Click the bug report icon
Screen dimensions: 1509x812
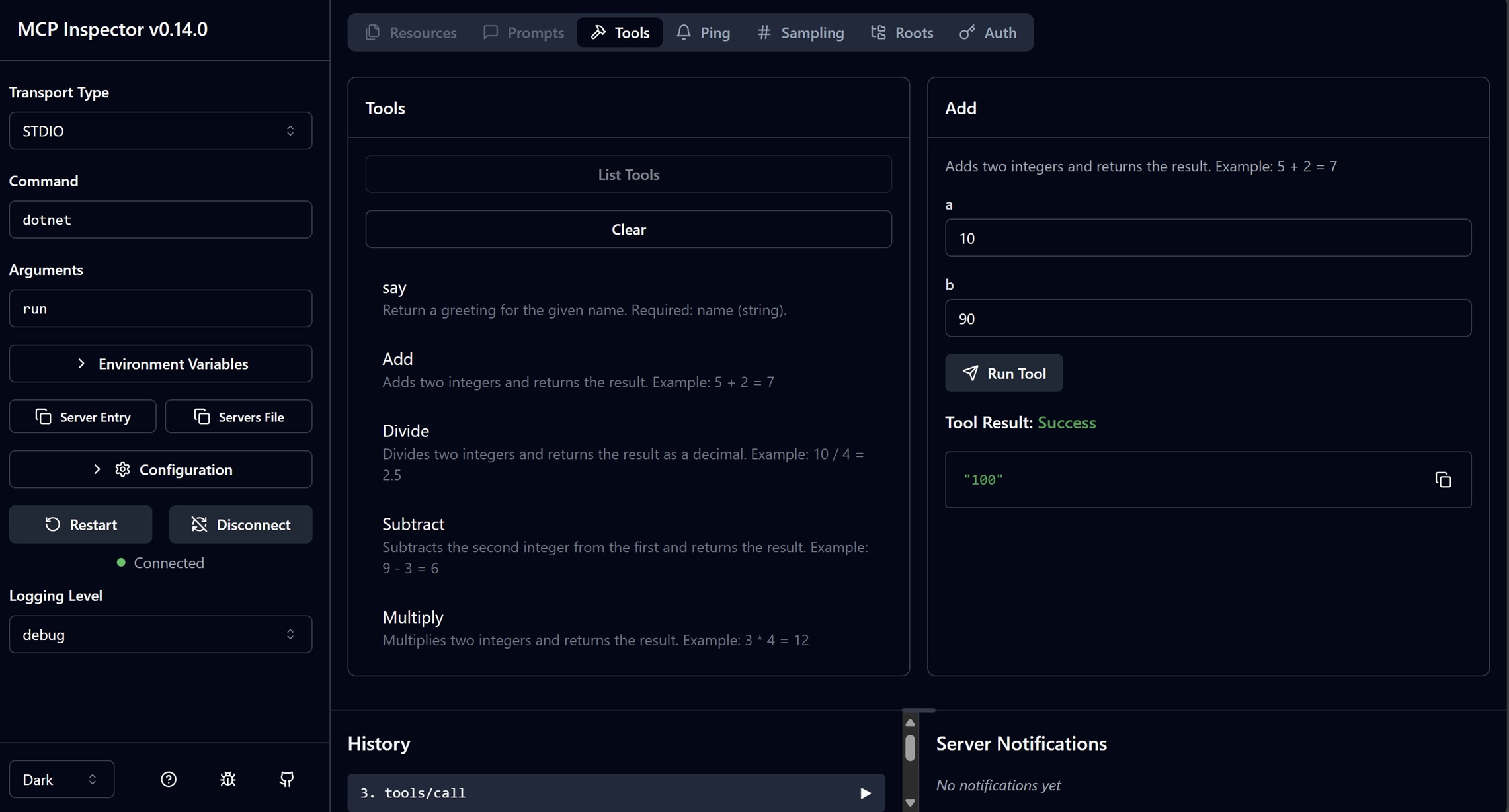tap(227, 779)
